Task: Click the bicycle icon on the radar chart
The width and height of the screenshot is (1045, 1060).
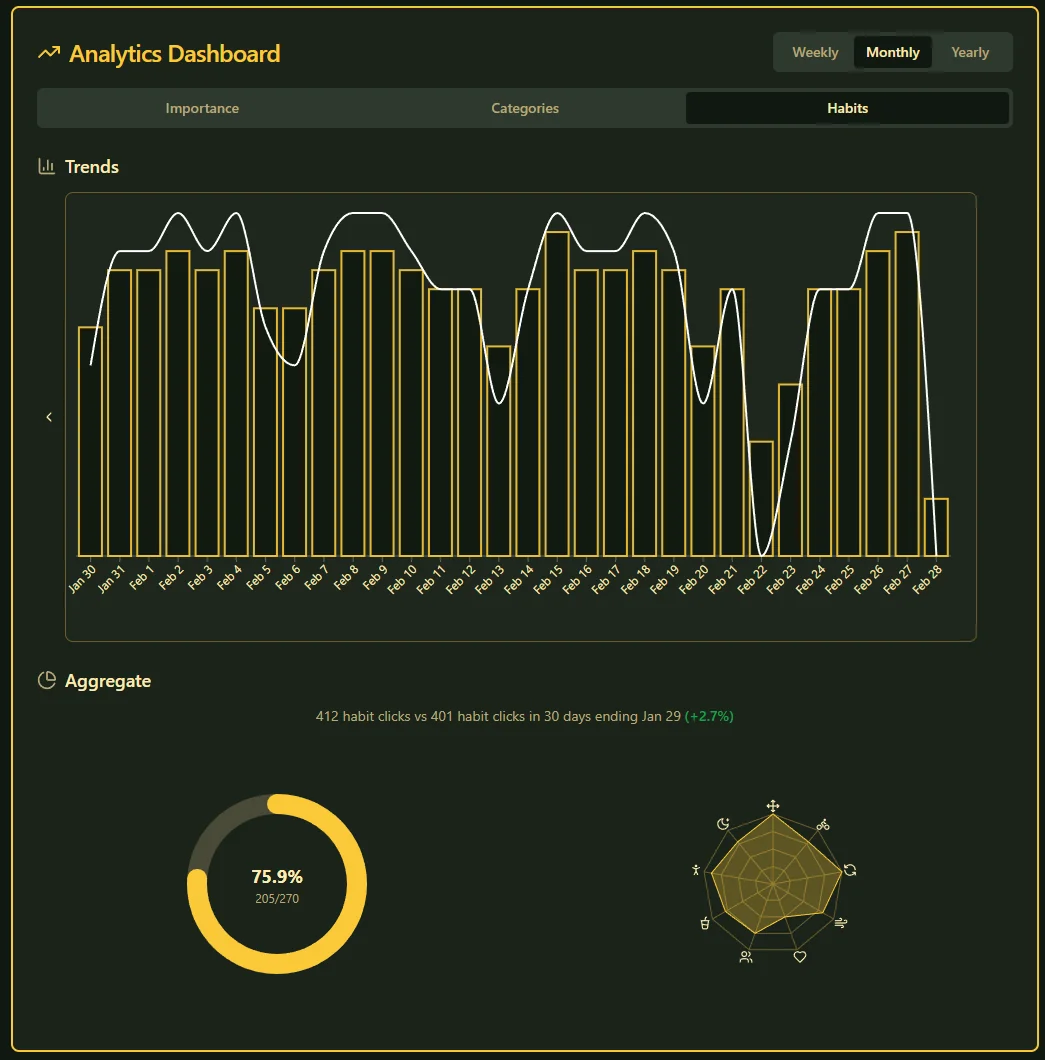Action: (x=823, y=825)
